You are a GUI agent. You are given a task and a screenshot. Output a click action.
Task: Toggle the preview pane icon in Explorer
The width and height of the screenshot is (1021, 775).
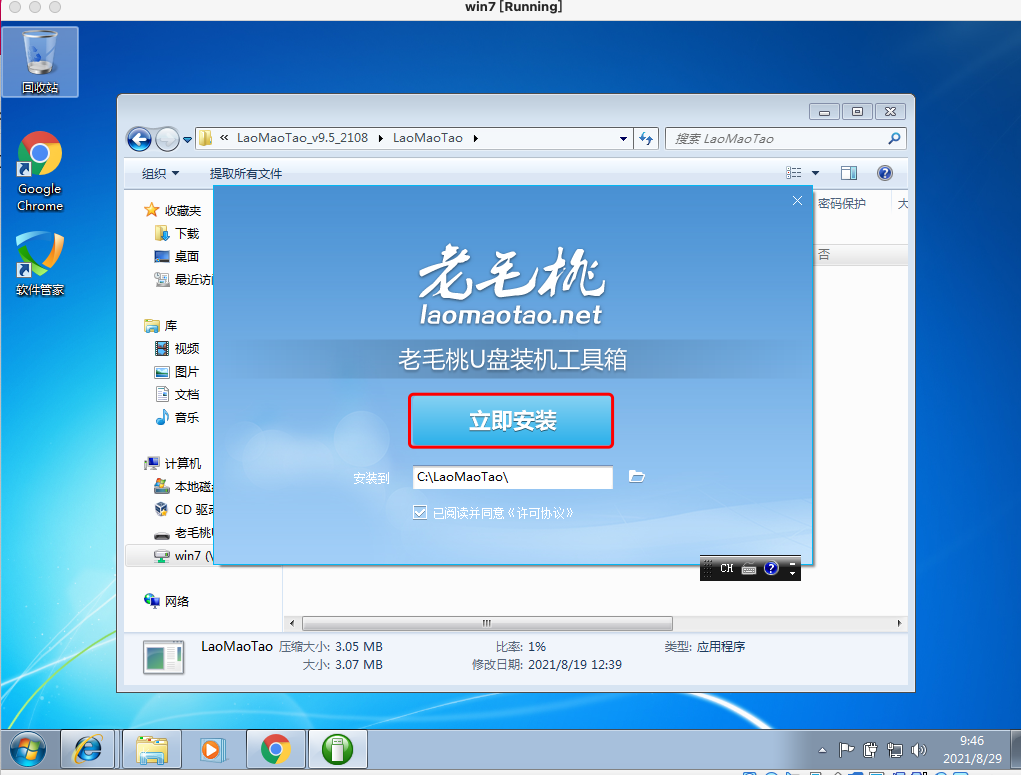(x=848, y=172)
